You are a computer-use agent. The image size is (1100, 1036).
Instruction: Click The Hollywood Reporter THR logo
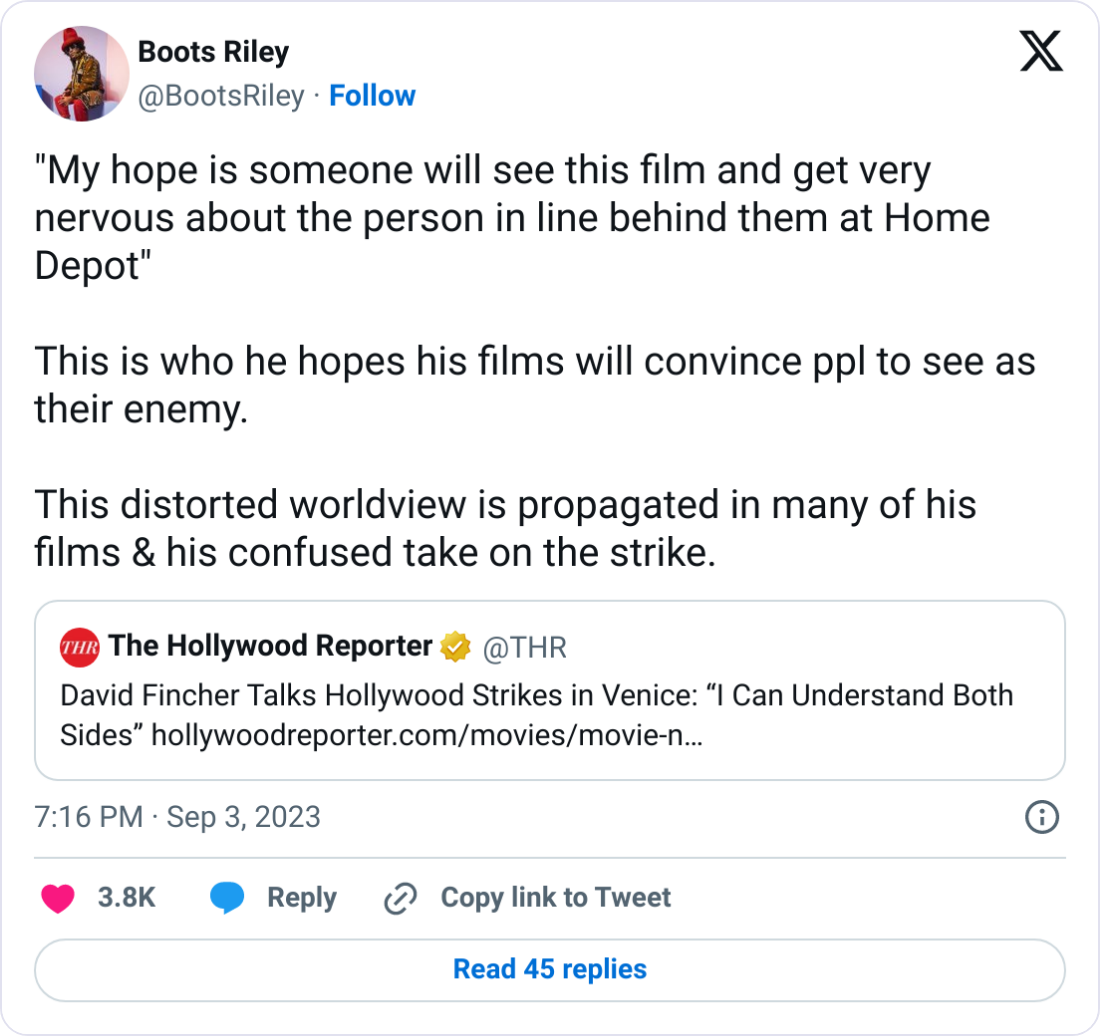point(80,646)
